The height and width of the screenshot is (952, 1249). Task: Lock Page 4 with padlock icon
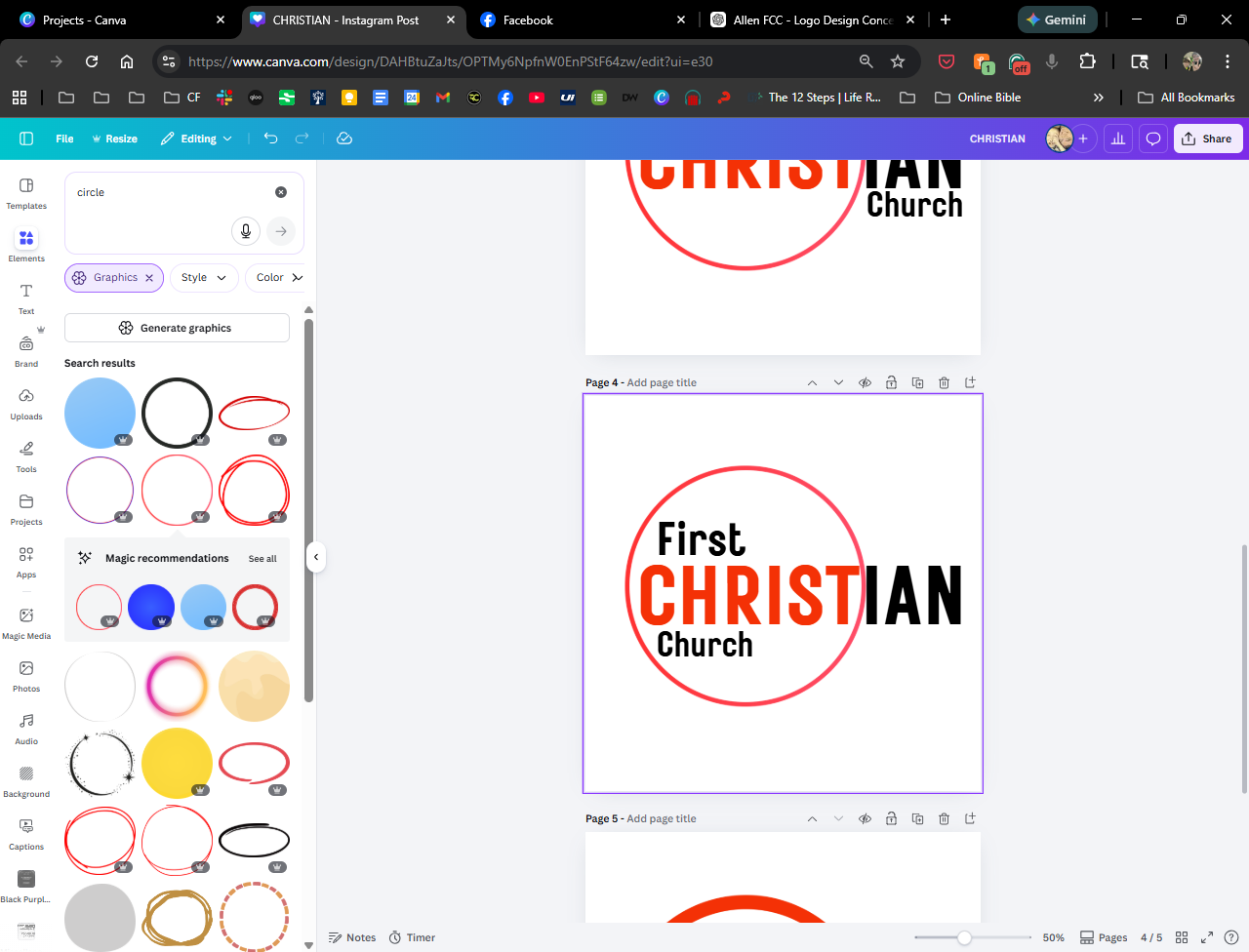[891, 383]
